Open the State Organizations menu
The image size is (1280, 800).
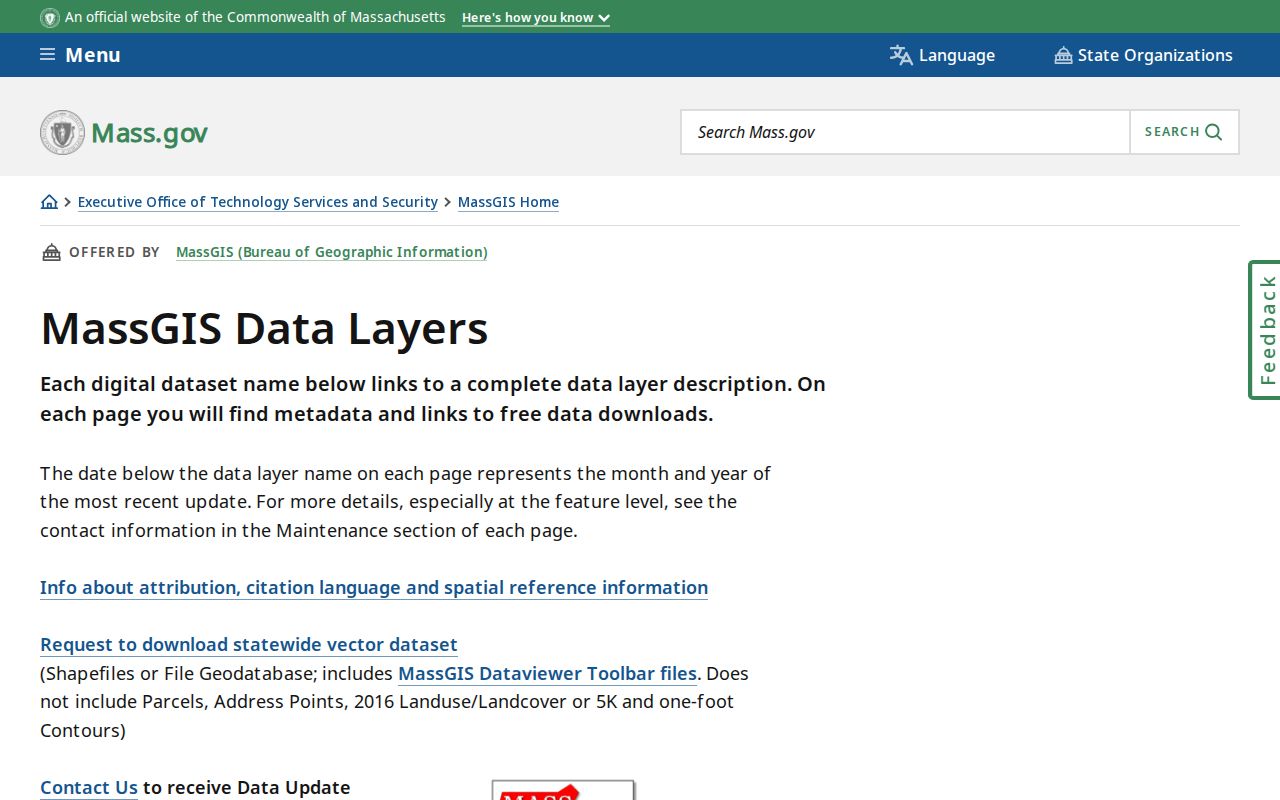(1143, 55)
